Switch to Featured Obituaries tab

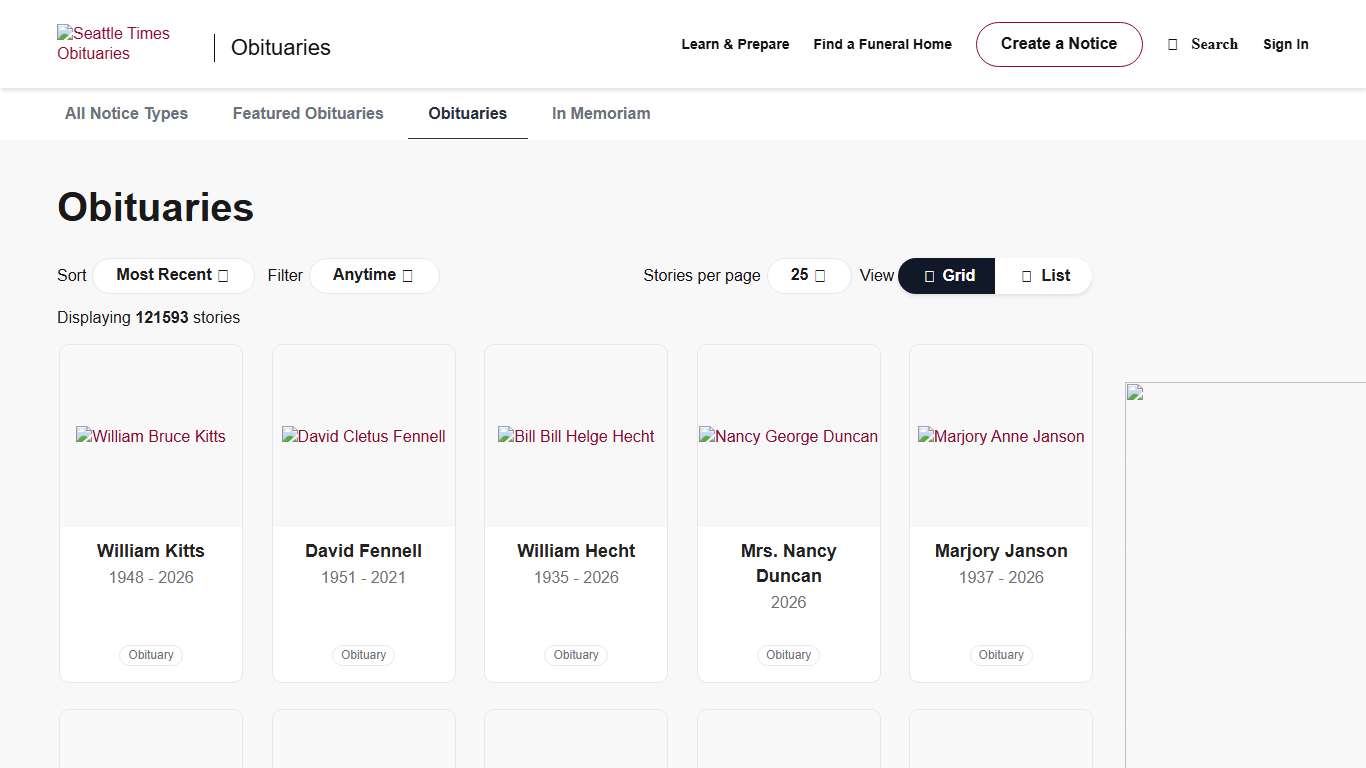(308, 114)
